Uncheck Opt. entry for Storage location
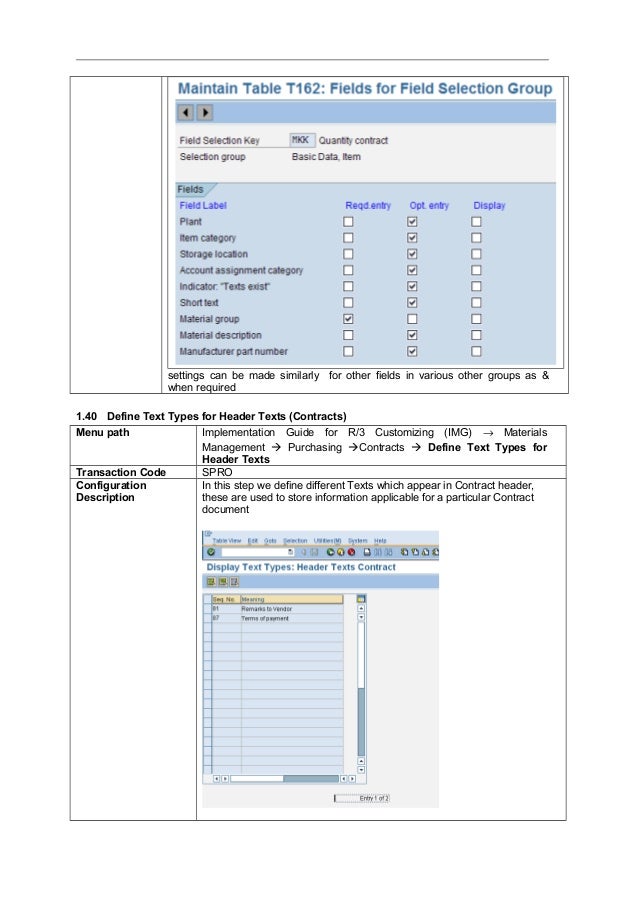638x903 pixels. (412, 254)
